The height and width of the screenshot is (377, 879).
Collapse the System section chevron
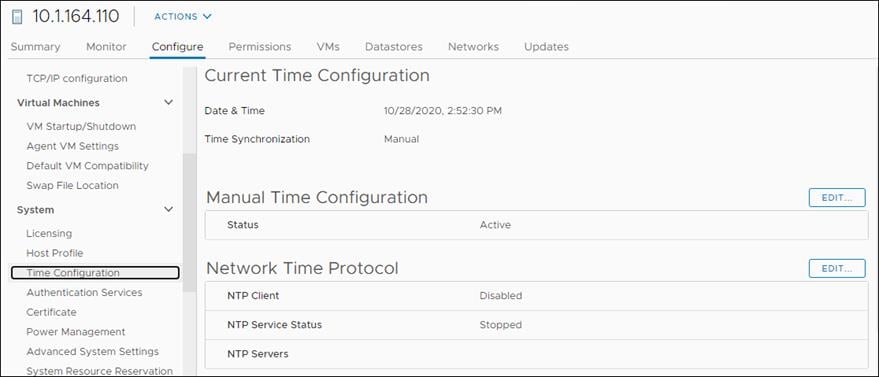coord(168,210)
